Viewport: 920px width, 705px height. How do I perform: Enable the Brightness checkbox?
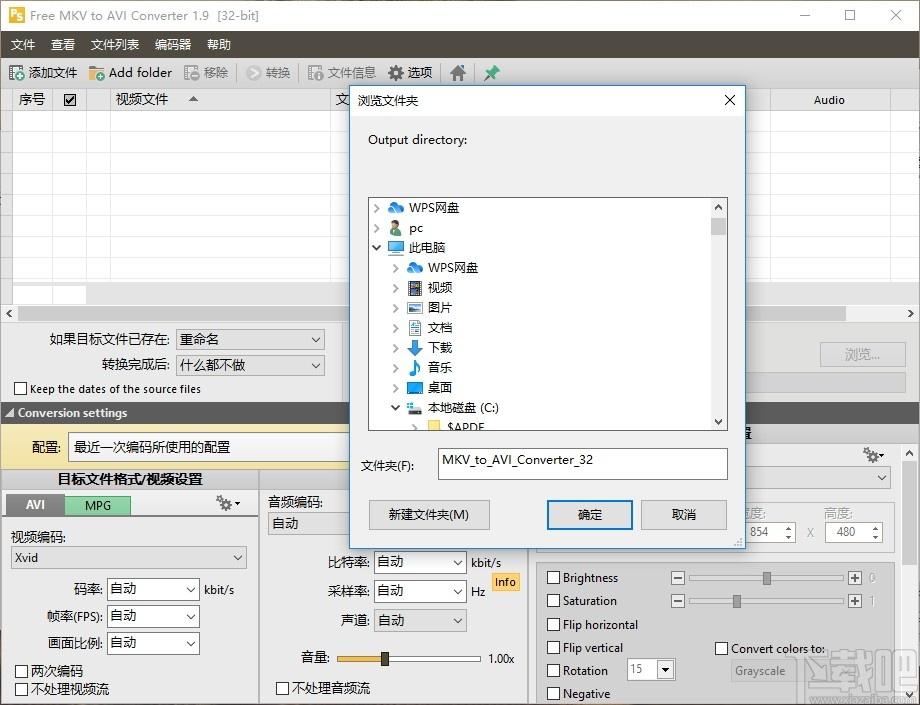point(553,578)
